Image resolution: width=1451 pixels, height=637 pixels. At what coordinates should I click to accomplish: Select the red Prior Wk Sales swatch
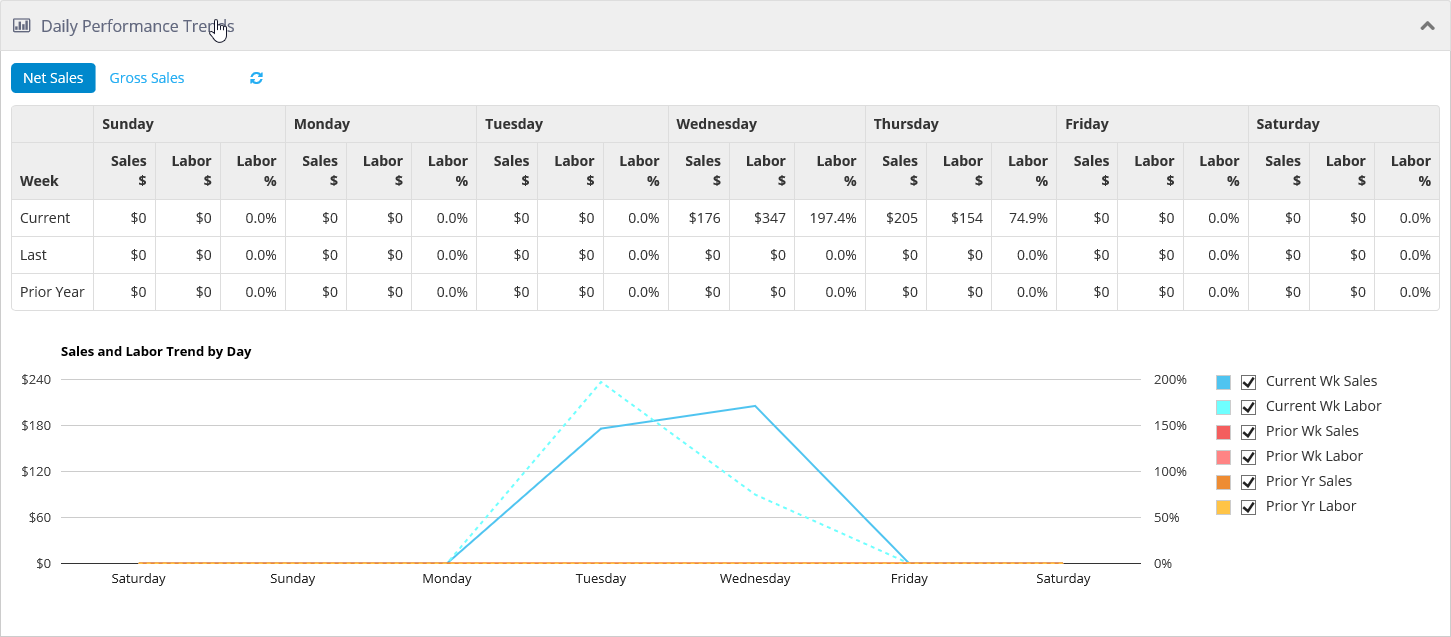(1223, 432)
